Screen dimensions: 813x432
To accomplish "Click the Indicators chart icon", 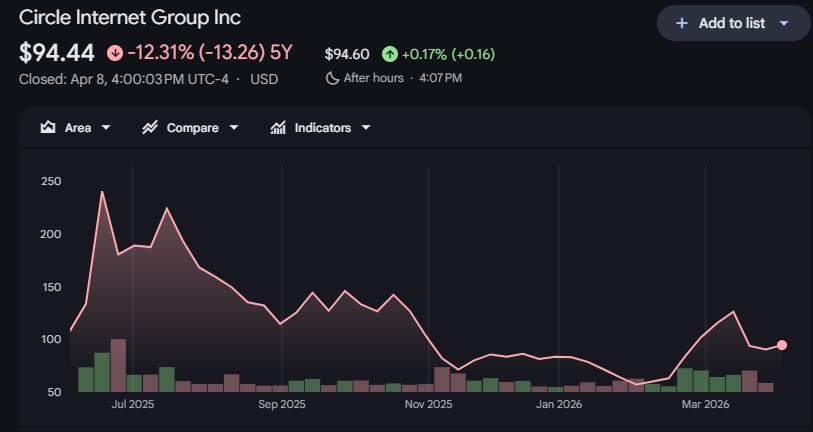I will (278, 128).
